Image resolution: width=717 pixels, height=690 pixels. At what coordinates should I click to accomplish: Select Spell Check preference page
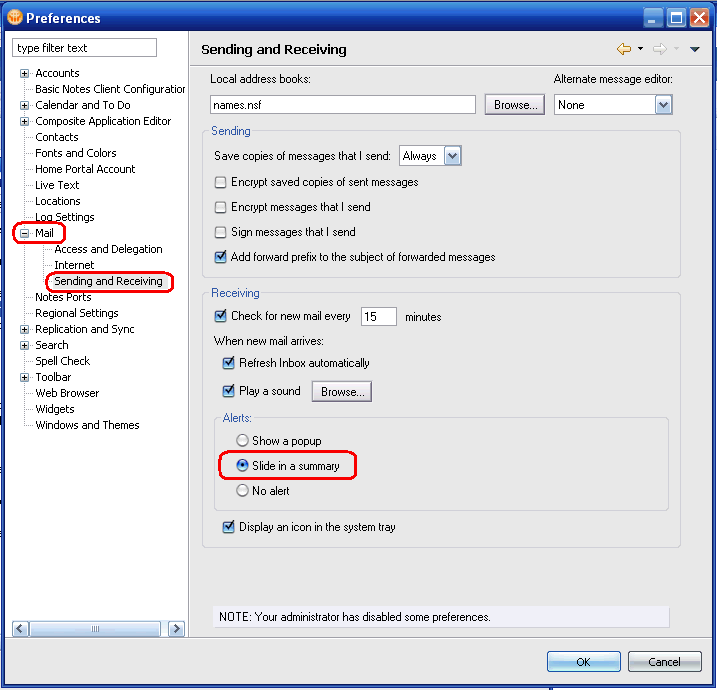point(63,361)
